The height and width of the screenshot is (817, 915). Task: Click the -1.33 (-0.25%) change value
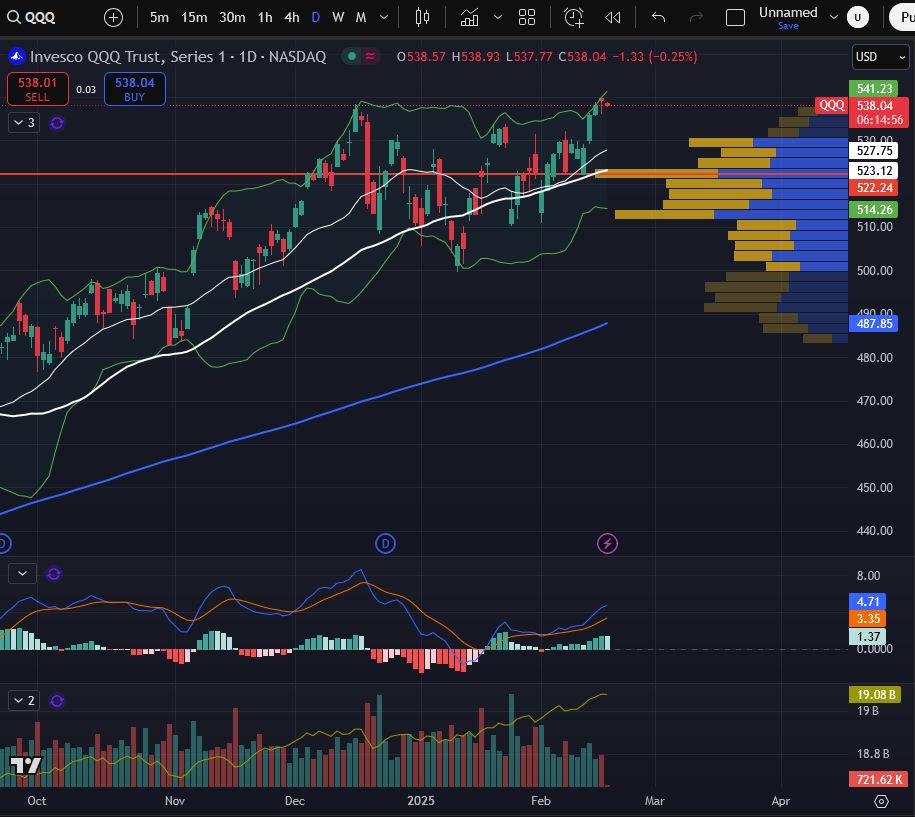[655, 57]
